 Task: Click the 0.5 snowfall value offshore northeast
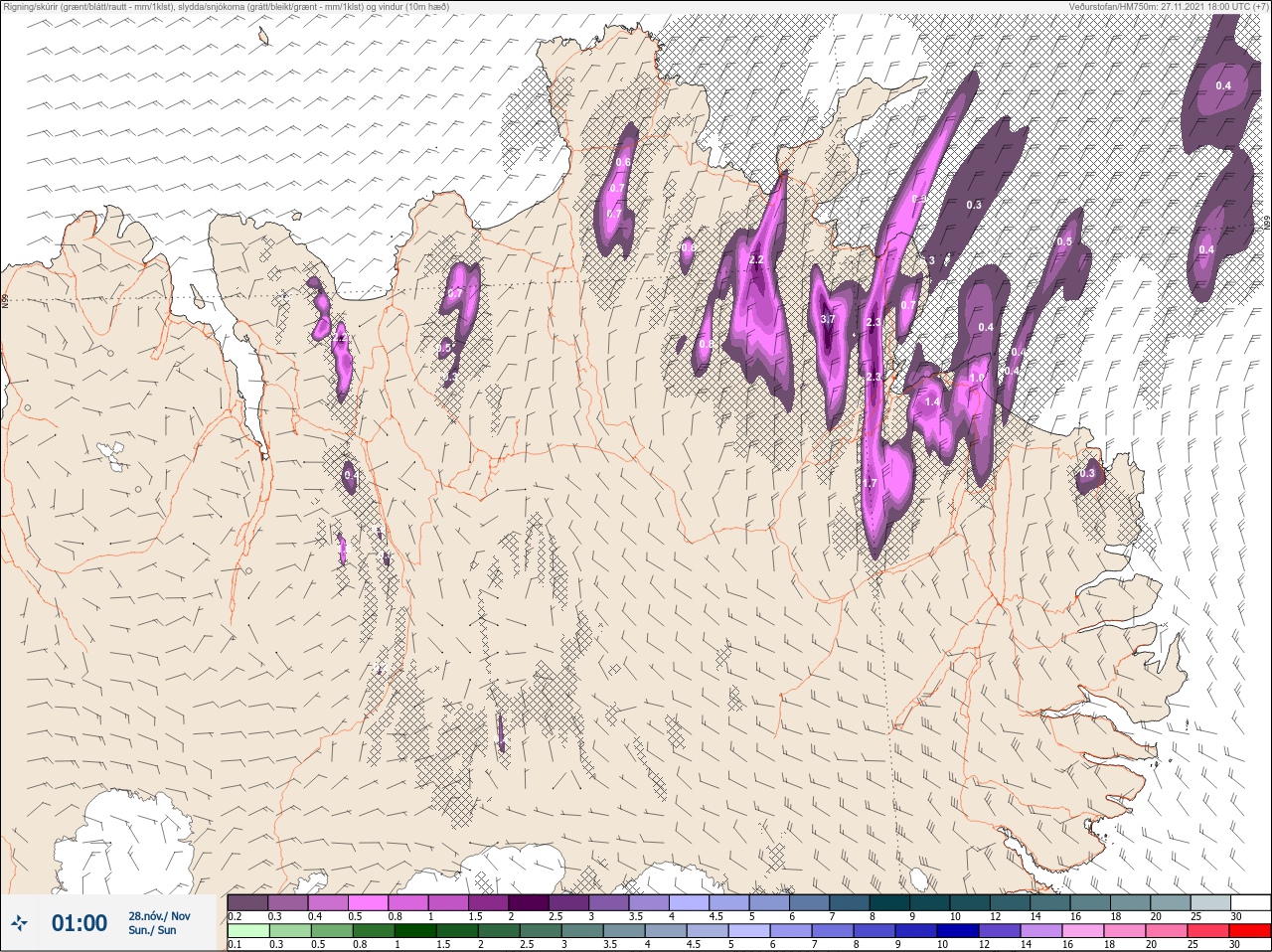[x=1064, y=241]
